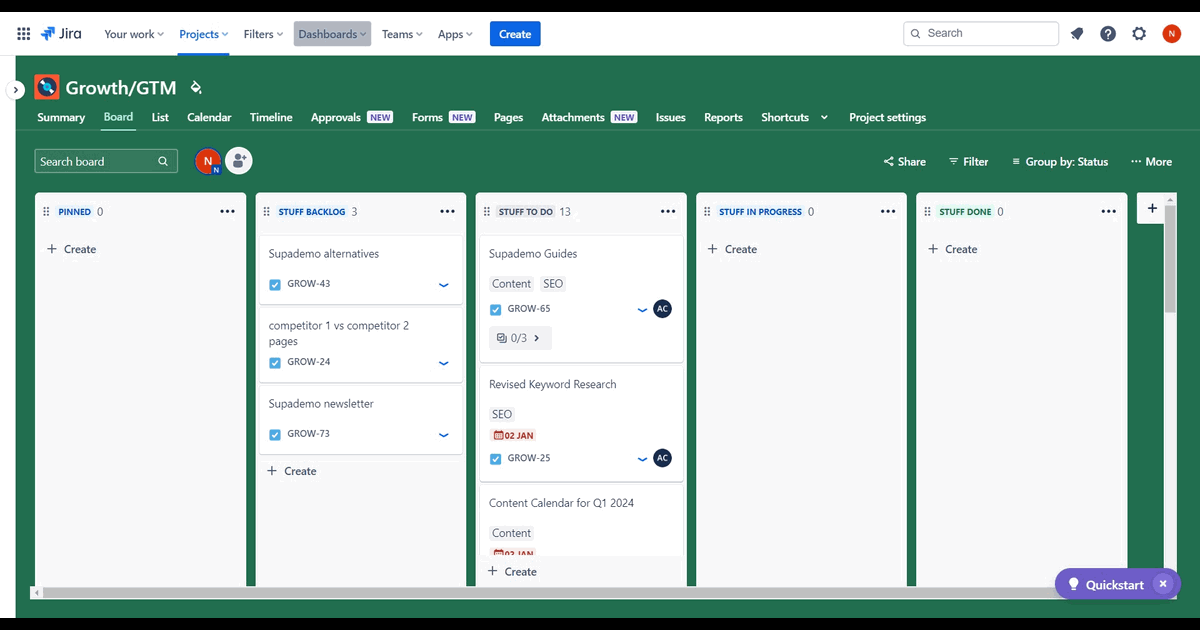This screenshot has width=1200, height=630.
Task: Open the PINNED column more actions menu
Action: click(228, 212)
